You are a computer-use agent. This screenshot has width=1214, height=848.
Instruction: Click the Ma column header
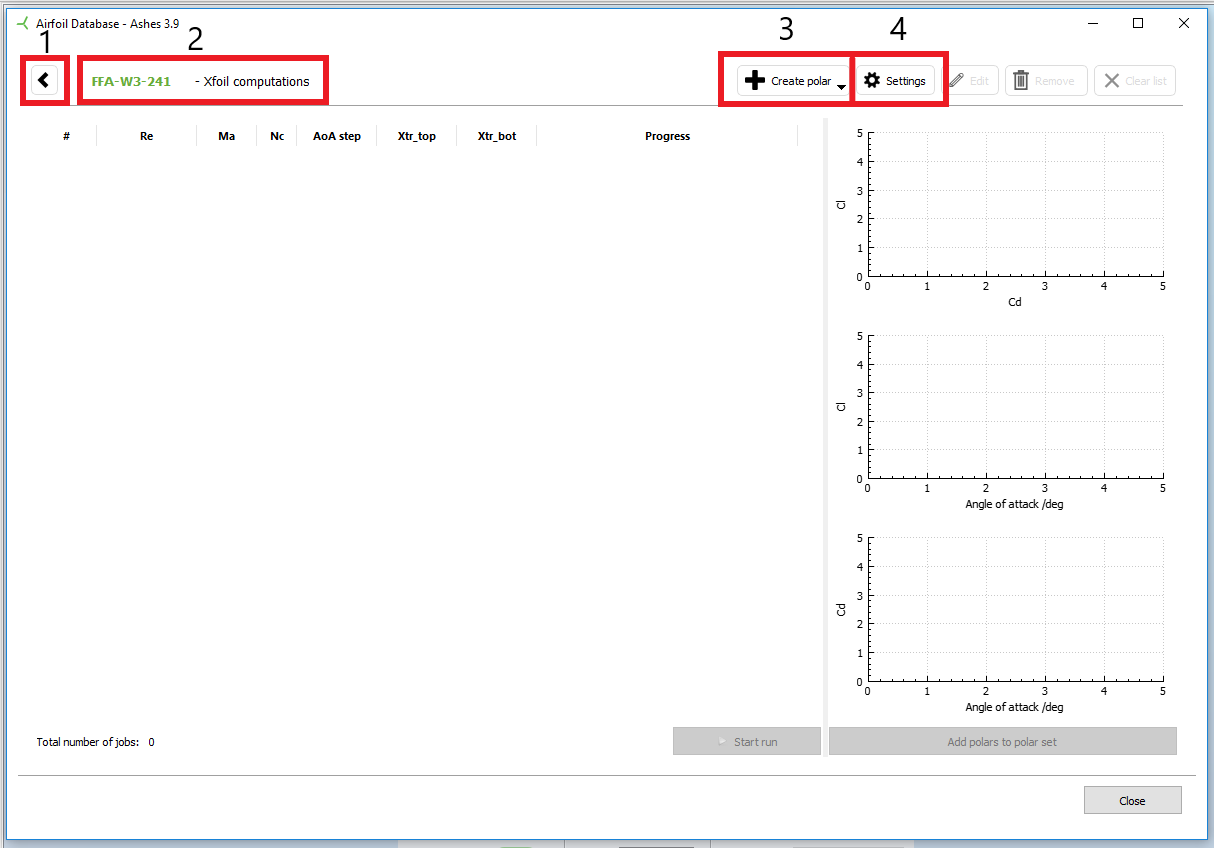[227, 136]
